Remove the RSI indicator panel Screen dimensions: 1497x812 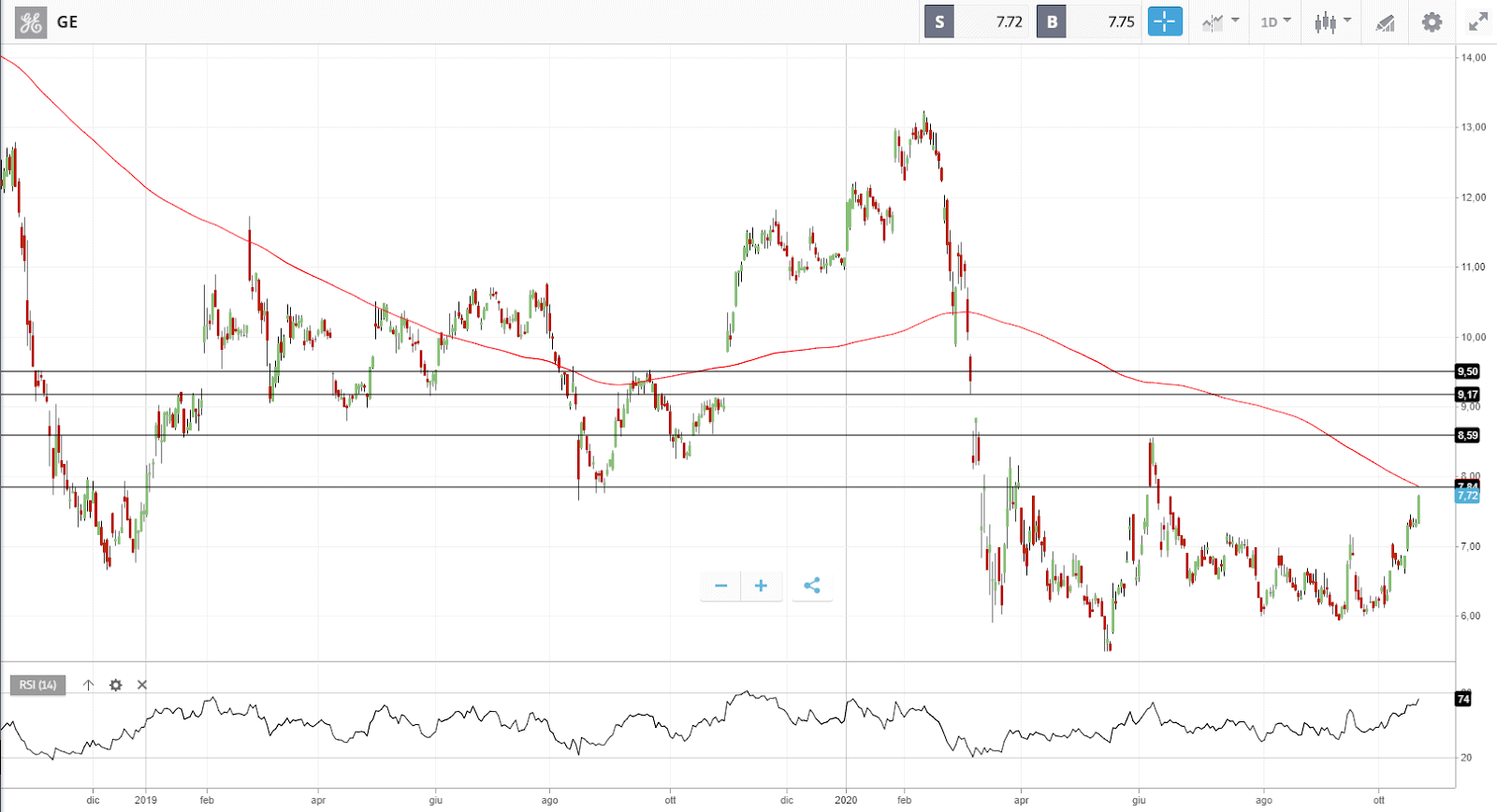(142, 685)
